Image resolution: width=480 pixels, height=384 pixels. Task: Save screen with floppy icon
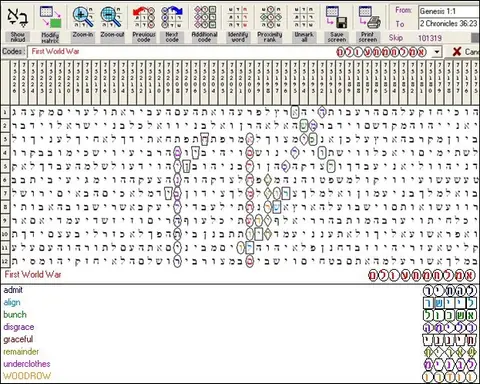point(337,17)
